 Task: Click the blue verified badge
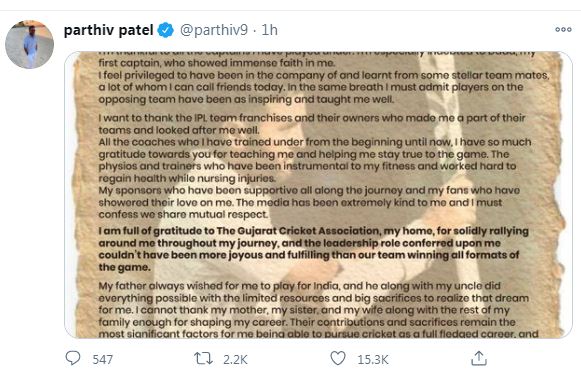(166, 30)
